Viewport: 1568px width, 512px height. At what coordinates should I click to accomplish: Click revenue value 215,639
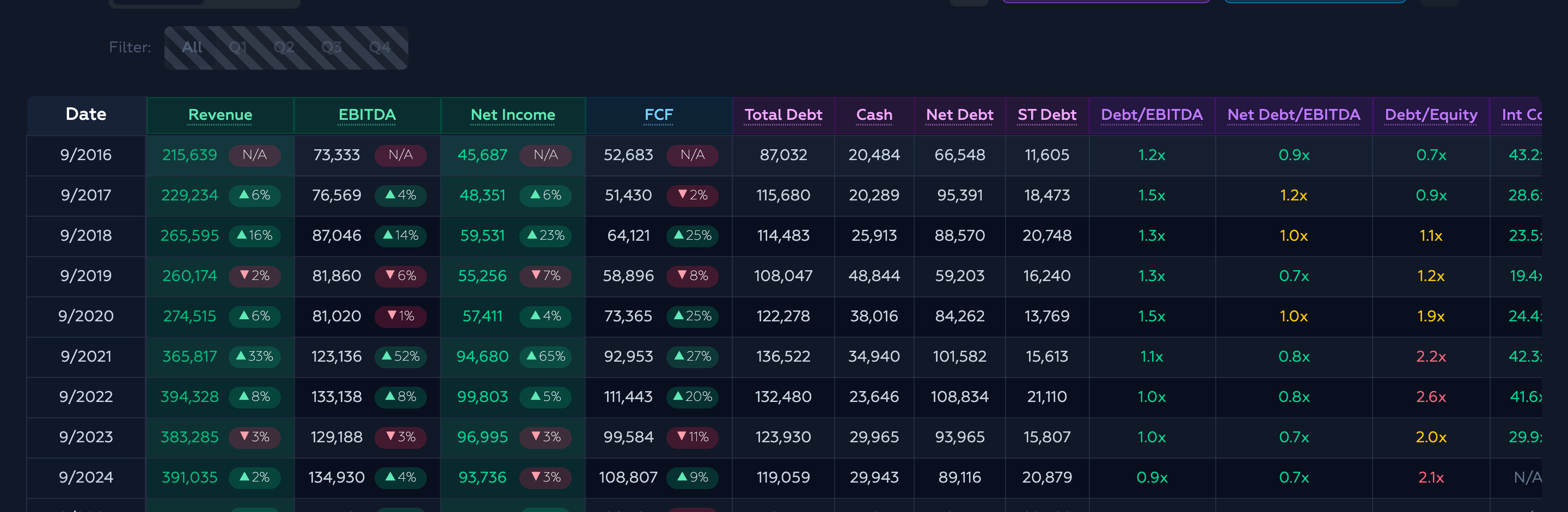tap(189, 155)
